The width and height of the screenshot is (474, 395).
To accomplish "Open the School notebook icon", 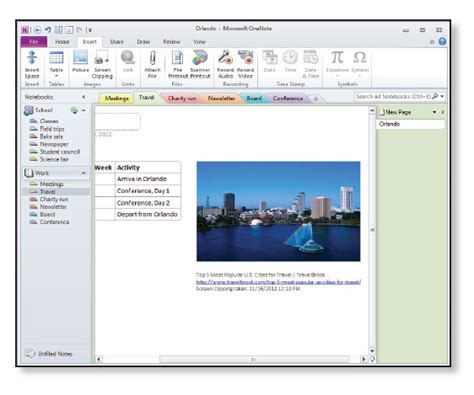I will click(x=29, y=110).
